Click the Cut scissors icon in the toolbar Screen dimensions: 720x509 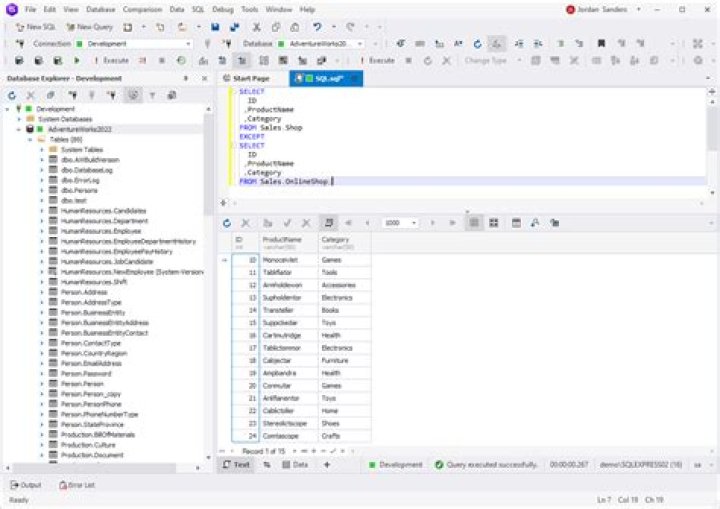[x=257, y=27]
